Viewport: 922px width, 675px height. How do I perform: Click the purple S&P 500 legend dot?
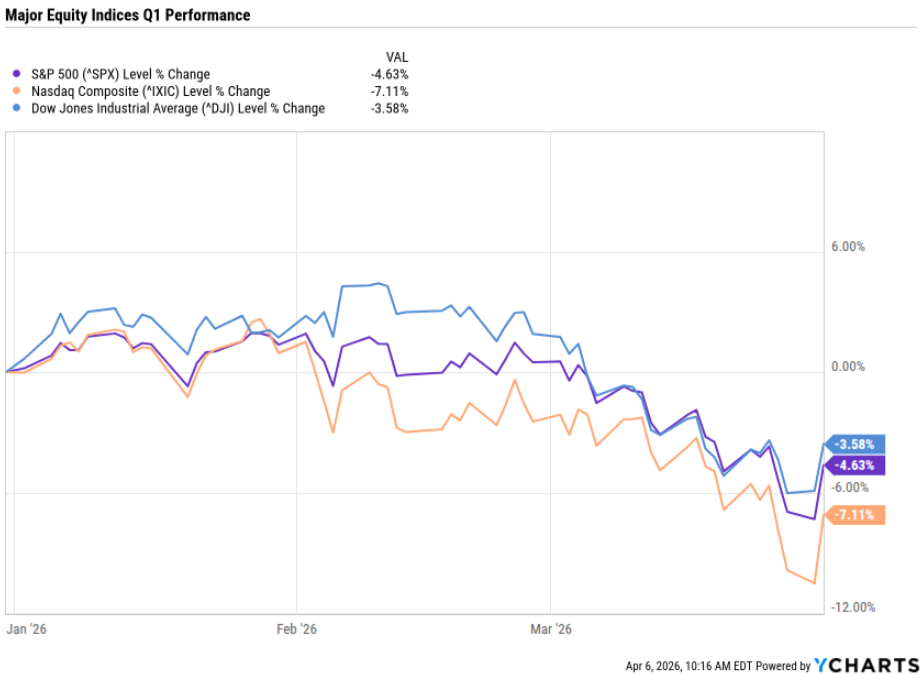15,74
